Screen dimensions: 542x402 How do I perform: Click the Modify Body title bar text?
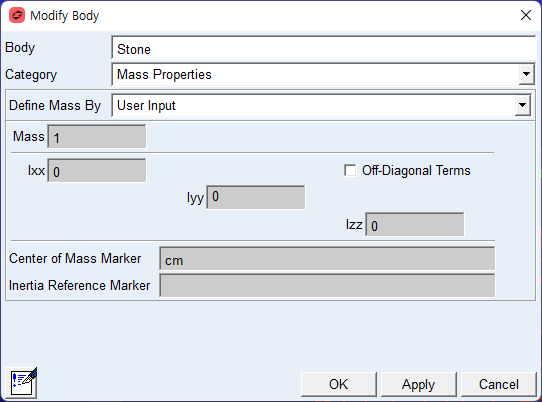[65, 16]
